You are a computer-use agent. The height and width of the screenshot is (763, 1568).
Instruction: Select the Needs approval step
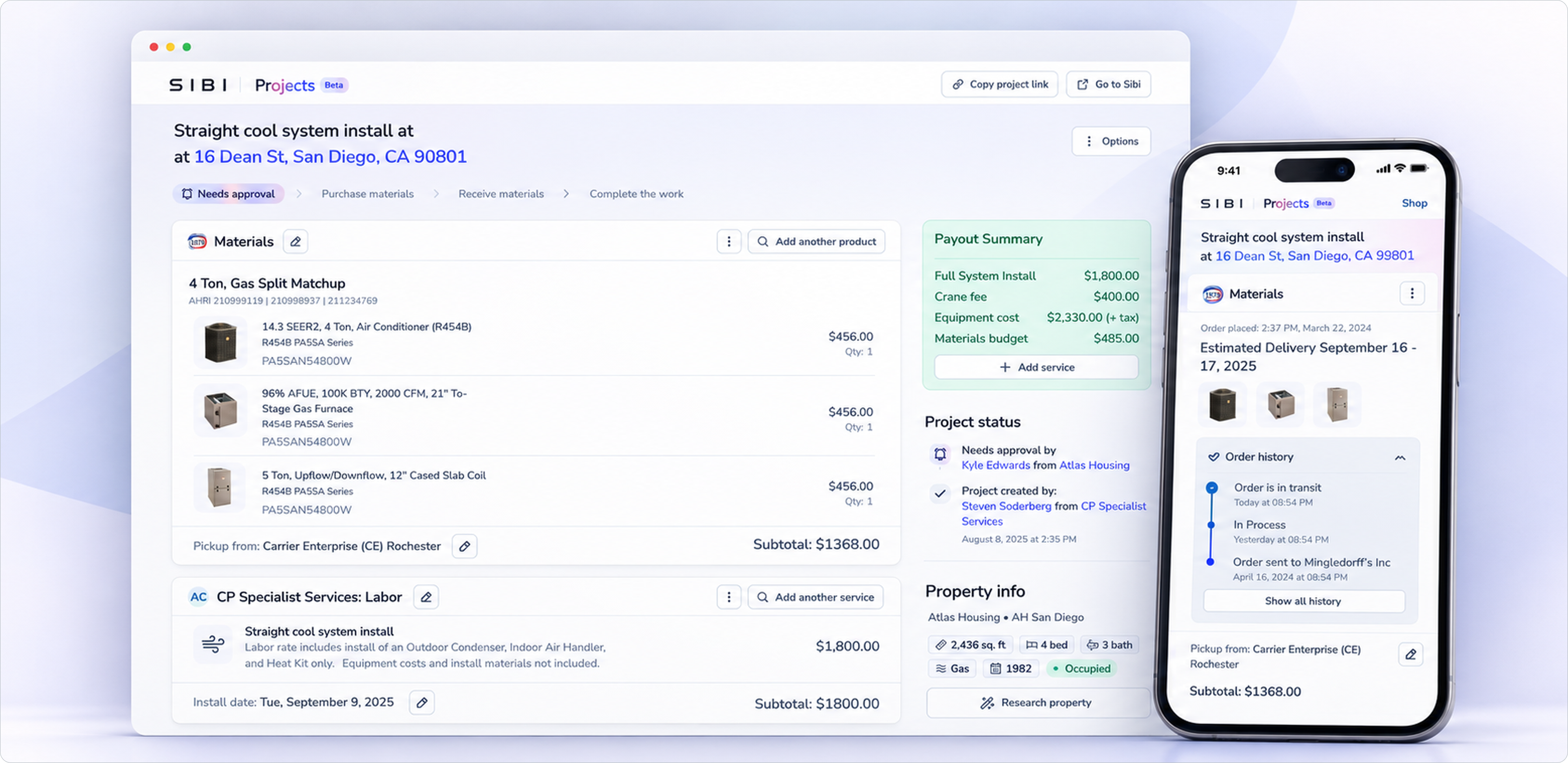point(229,194)
